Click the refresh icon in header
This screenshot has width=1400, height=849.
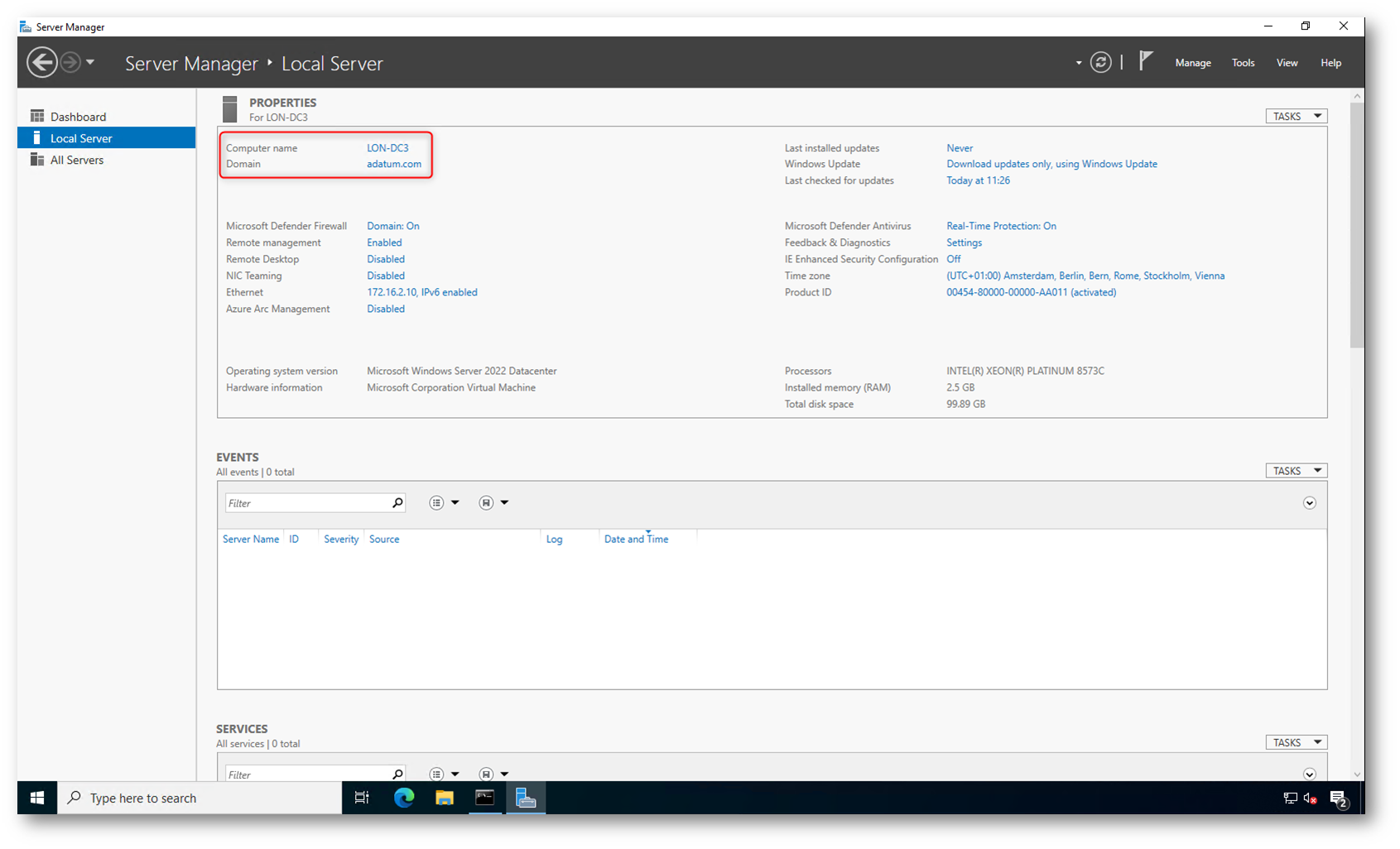point(1100,63)
